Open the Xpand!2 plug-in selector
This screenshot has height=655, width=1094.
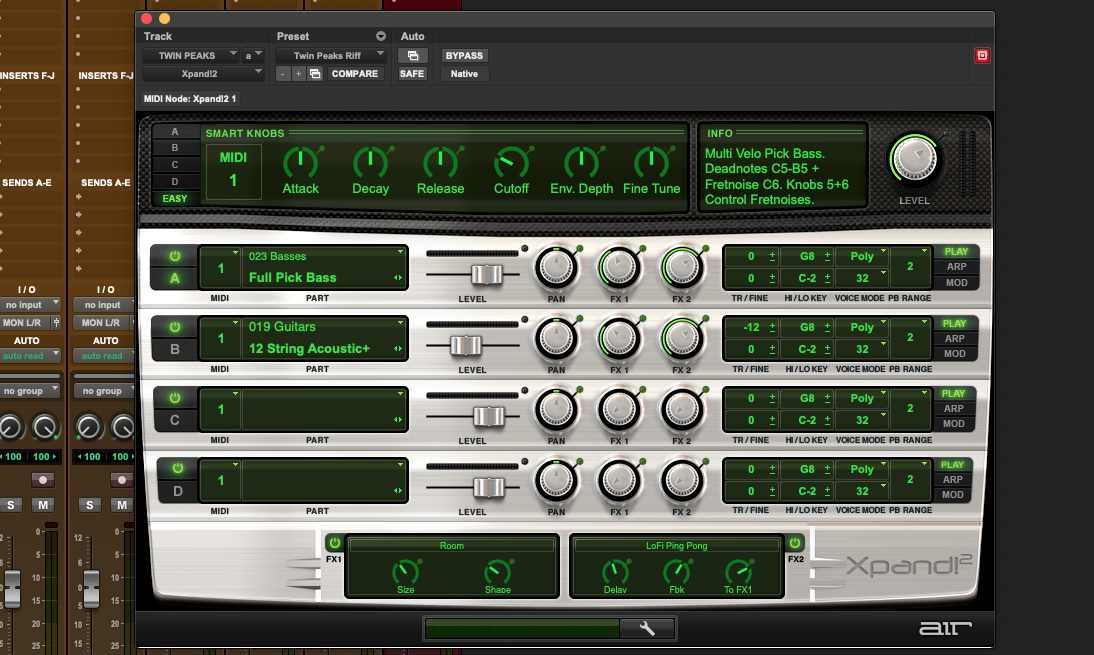[x=204, y=73]
